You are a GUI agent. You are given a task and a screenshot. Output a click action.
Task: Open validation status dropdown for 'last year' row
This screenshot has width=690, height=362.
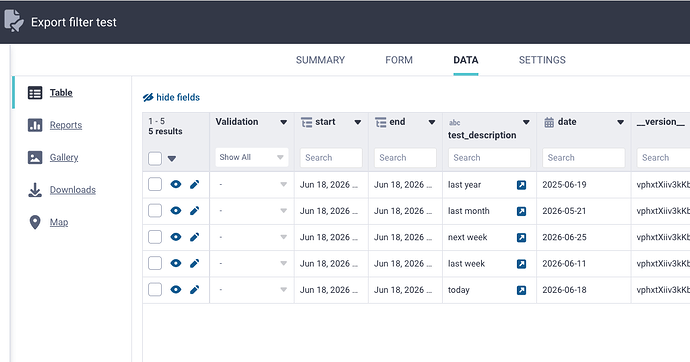point(283,185)
